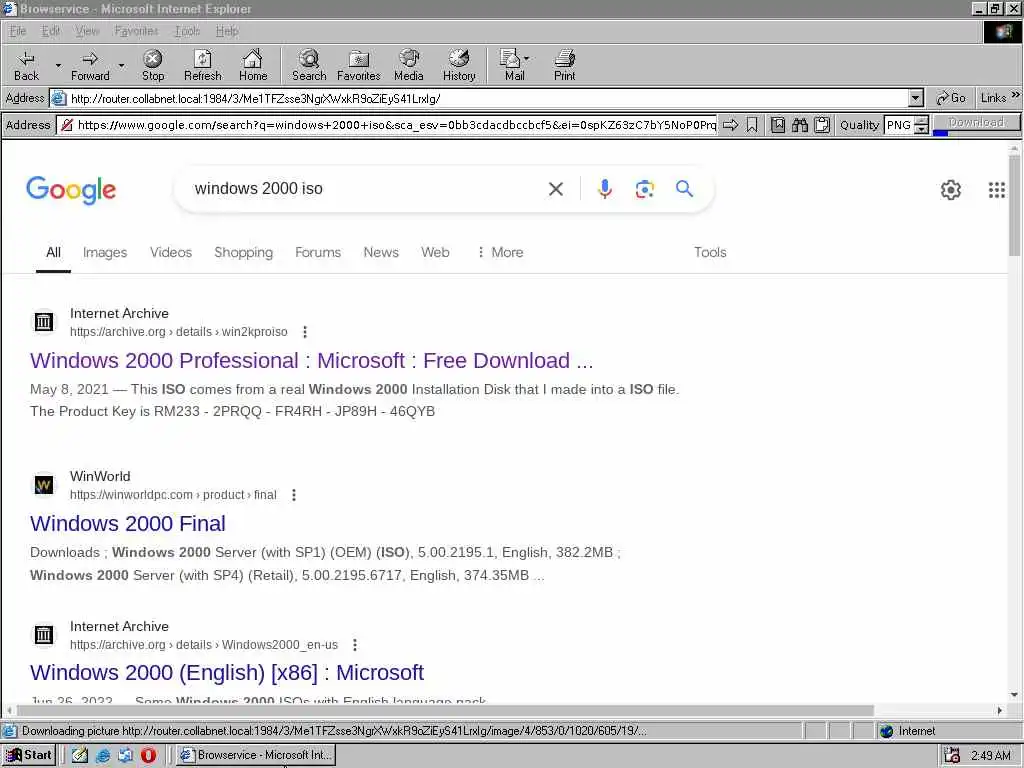This screenshot has height=768, width=1024.
Task: Click the Back toolbar button
Action: [x=26, y=65]
